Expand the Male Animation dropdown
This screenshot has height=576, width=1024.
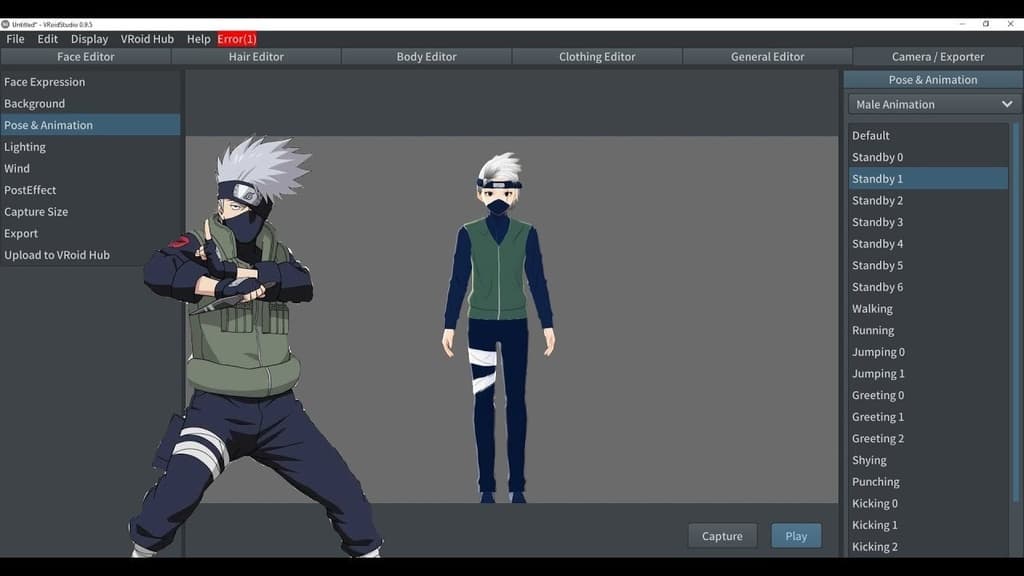[x=934, y=104]
